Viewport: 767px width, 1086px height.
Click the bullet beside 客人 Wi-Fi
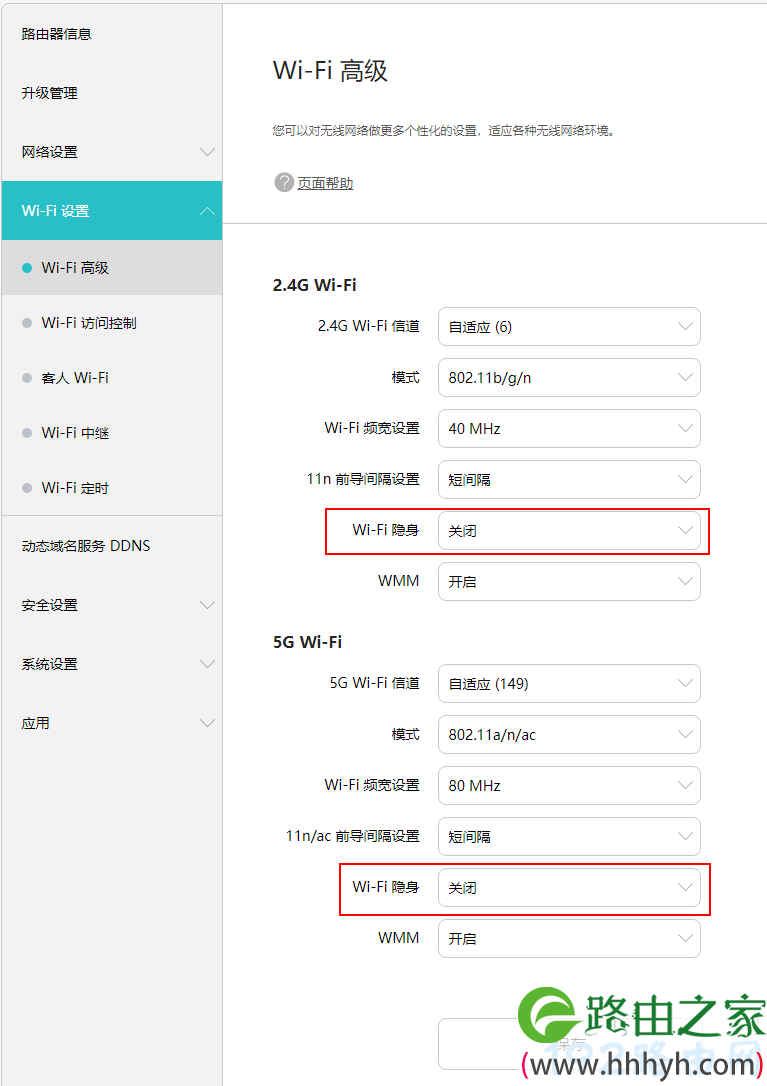tap(27, 377)
